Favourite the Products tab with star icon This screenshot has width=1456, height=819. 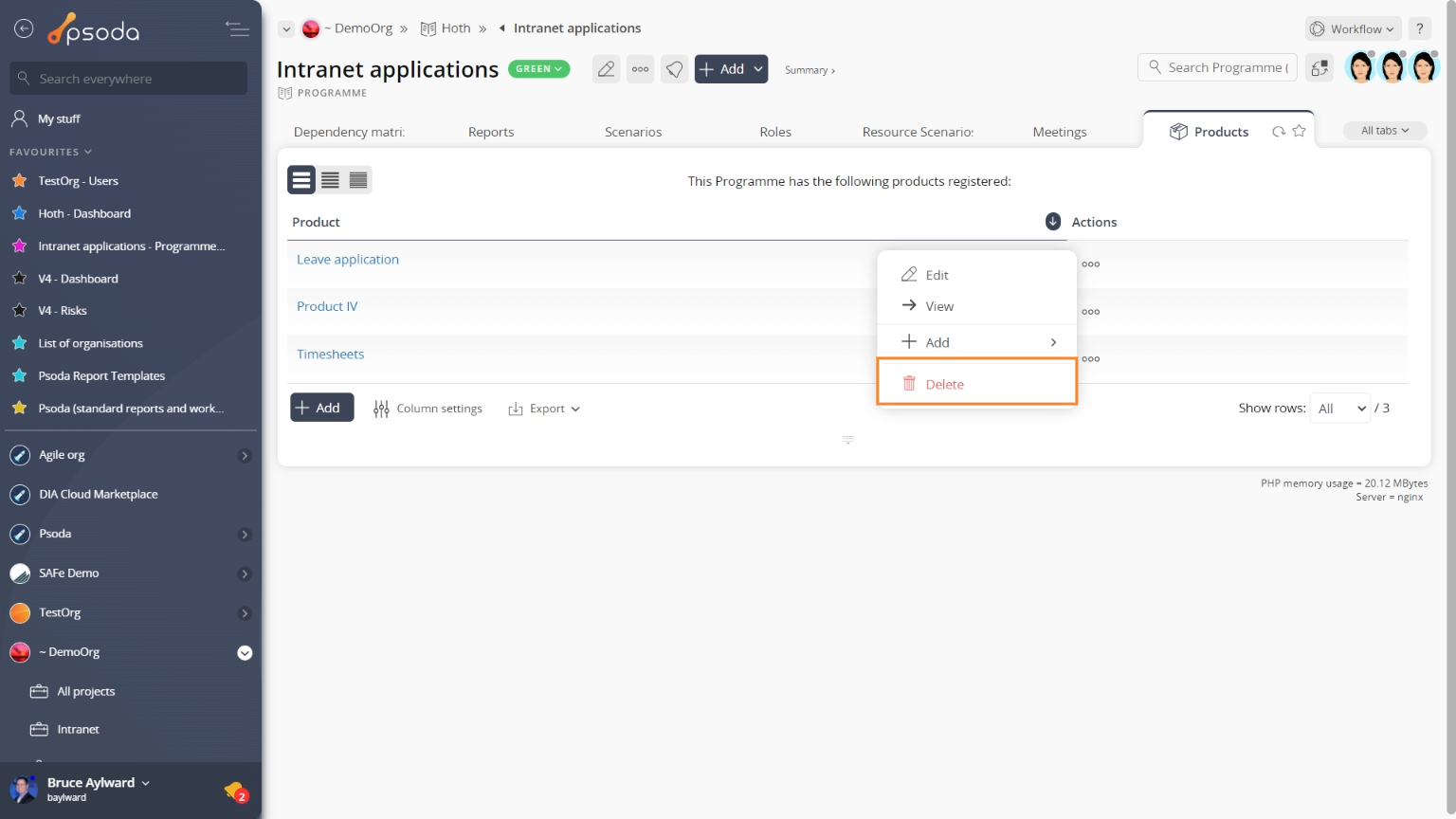tap(1299, 131)
